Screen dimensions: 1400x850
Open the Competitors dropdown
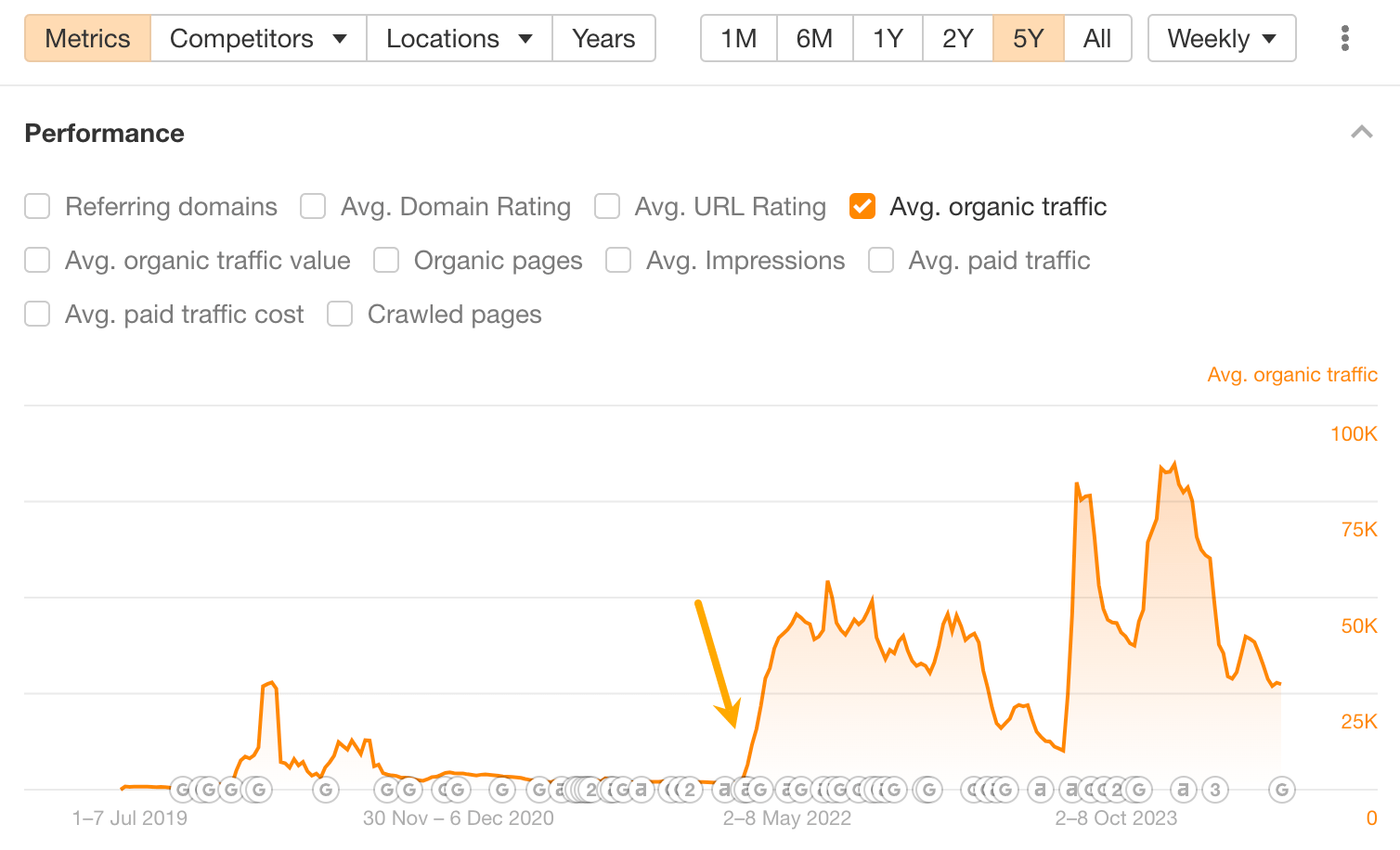(x=257, y=38)
